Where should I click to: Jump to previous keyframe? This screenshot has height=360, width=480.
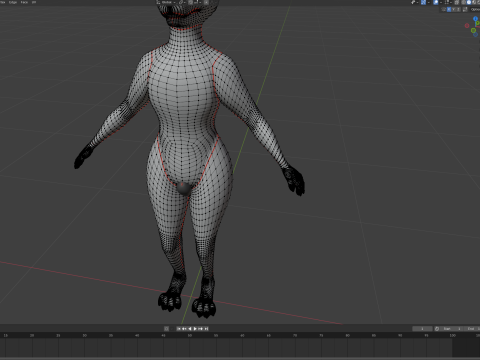[184, 329]
